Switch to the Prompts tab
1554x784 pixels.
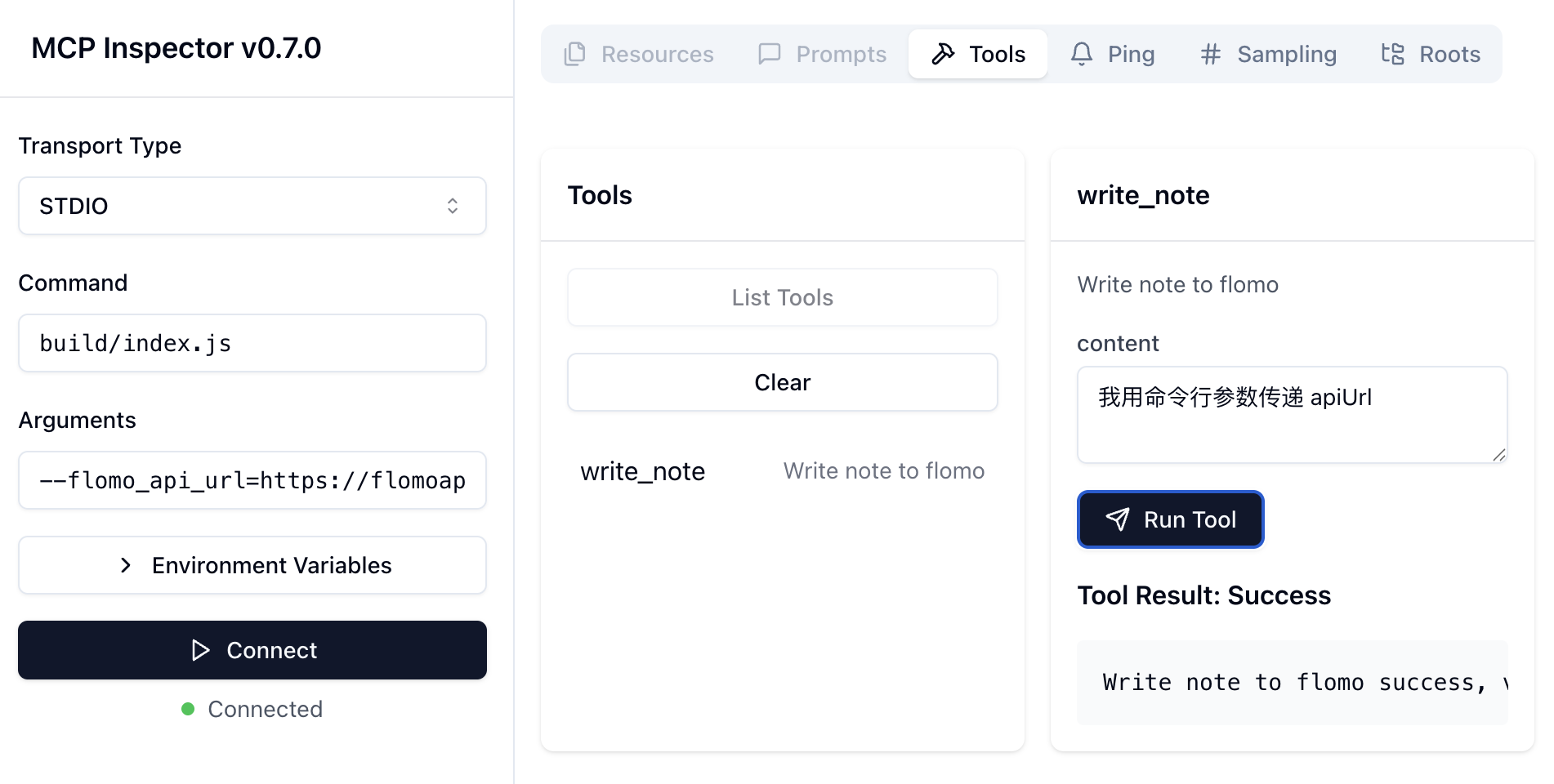tap(823, 54)
